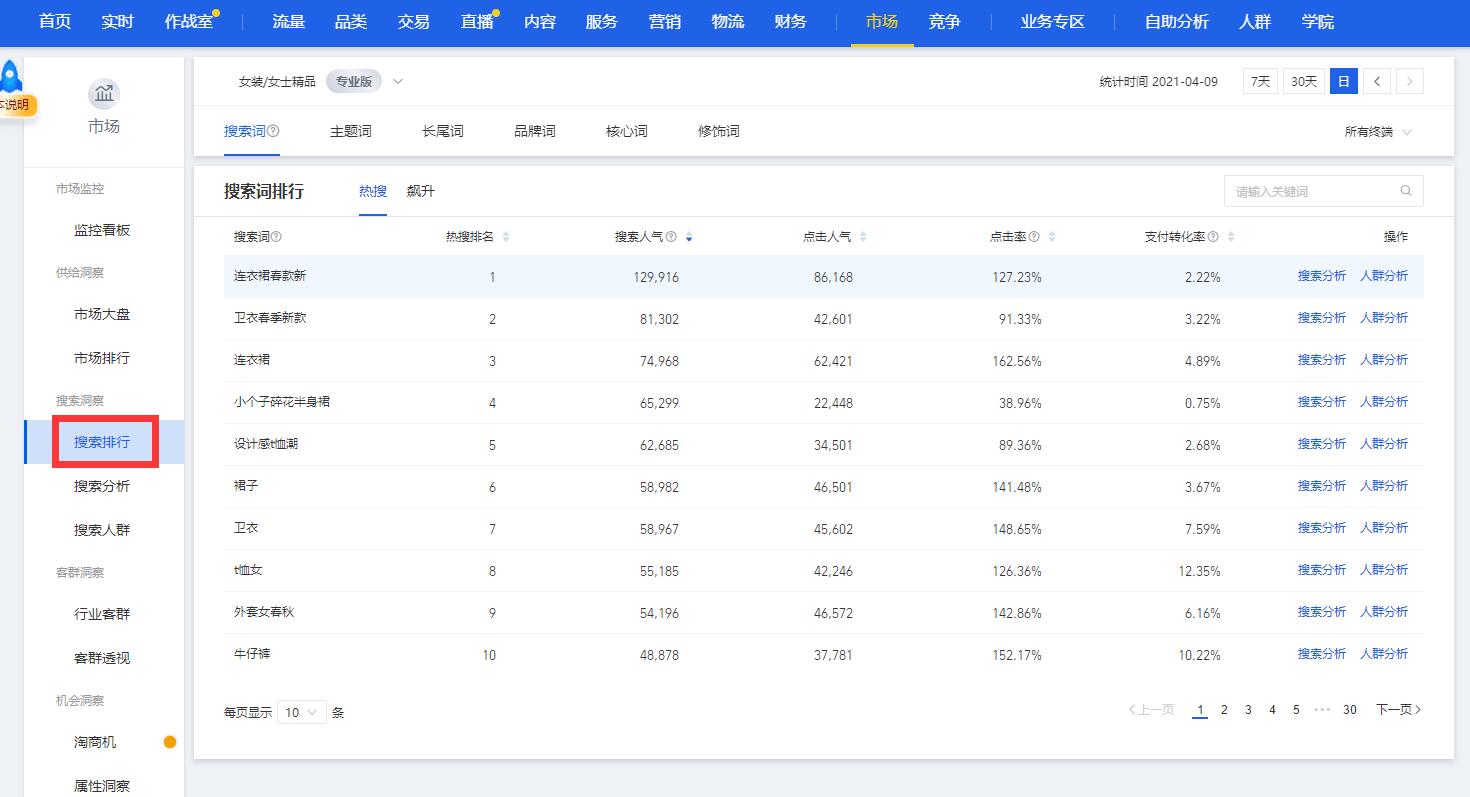This screenshot has height=797, width=1470.
Task: Click the magnifier search icon in keyword box
Action: [x=1406, y=190]
